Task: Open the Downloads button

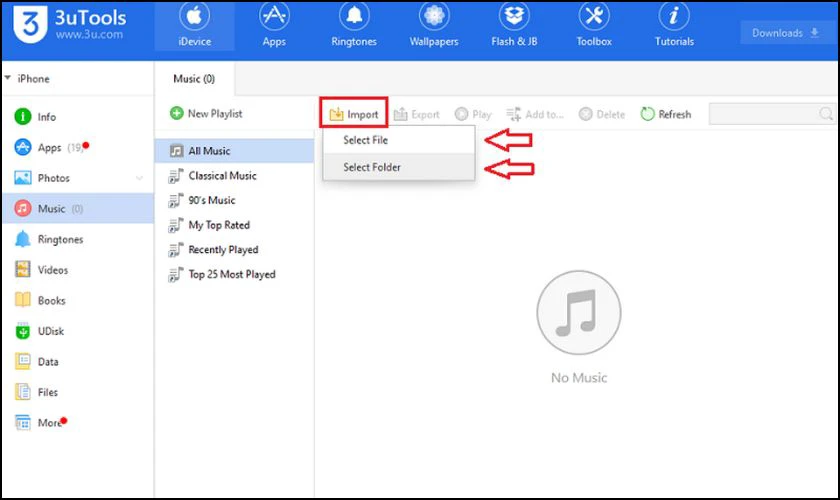Action: (786, 33)
